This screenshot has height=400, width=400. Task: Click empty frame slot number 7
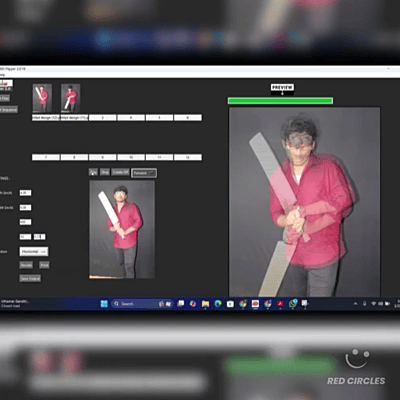click(x=46, y=157)
